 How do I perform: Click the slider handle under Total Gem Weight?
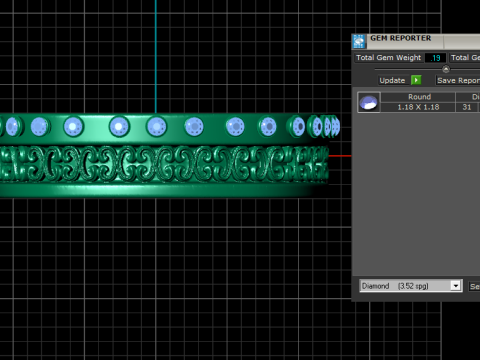(446, 69)
